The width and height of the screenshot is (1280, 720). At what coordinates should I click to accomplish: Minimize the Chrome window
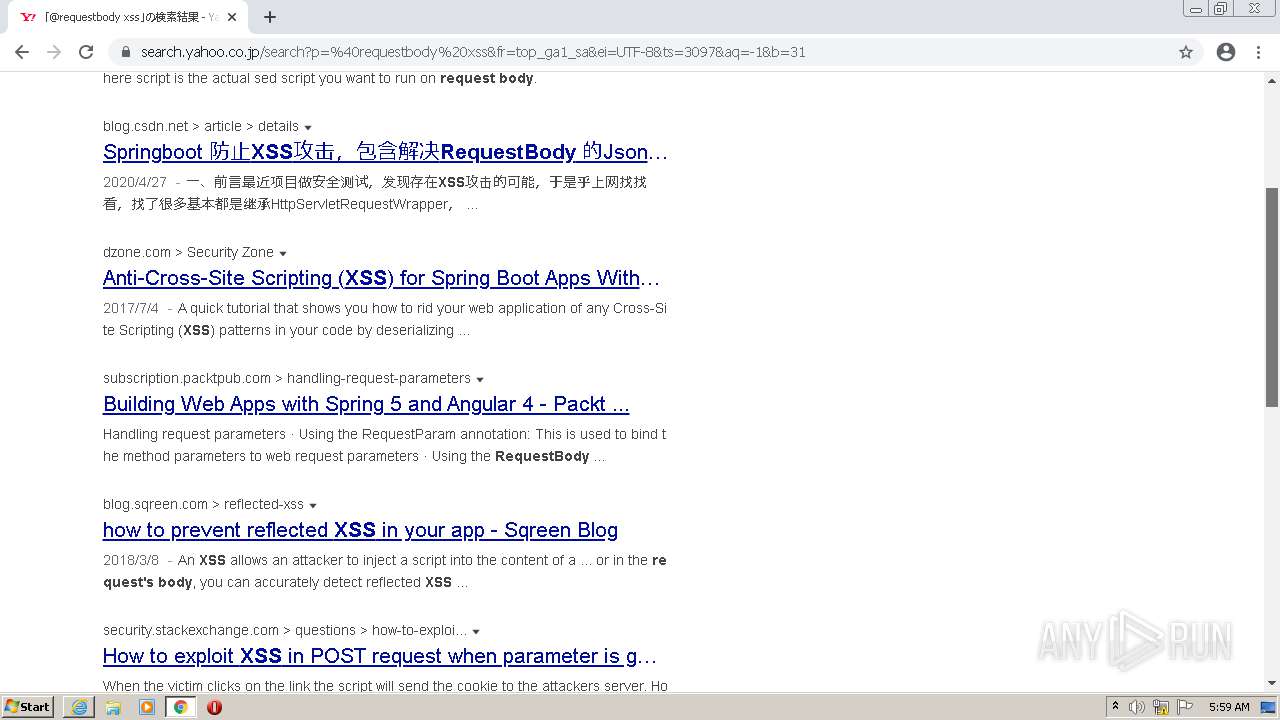pyautogui.click(x=1195, y=9)
